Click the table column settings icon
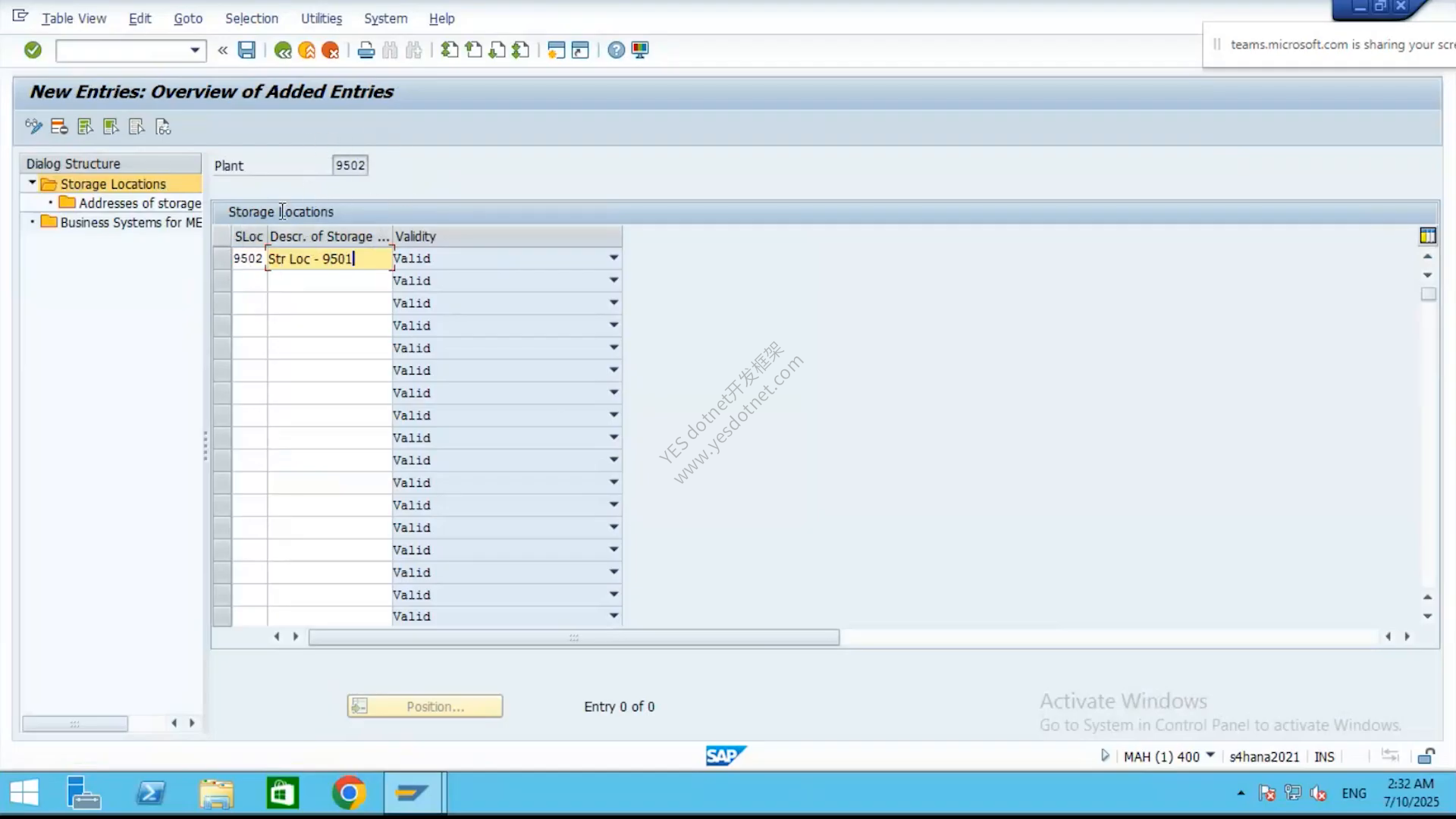1456x819 pixels. tap(1428, 236)
